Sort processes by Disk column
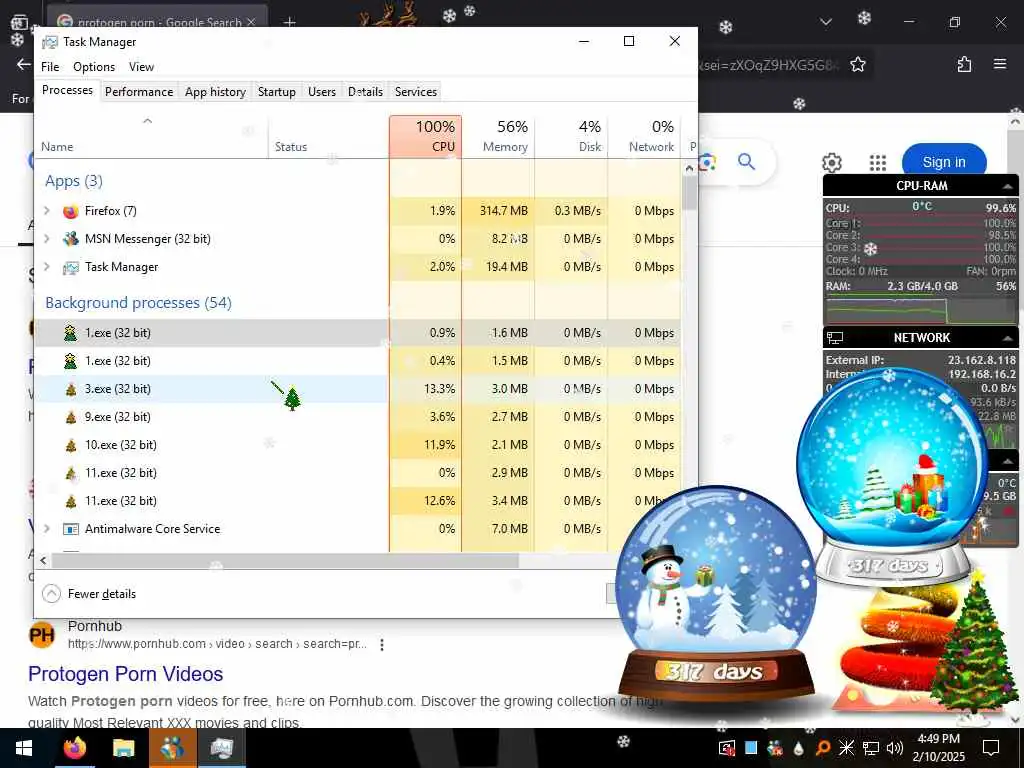 (571, 136)
